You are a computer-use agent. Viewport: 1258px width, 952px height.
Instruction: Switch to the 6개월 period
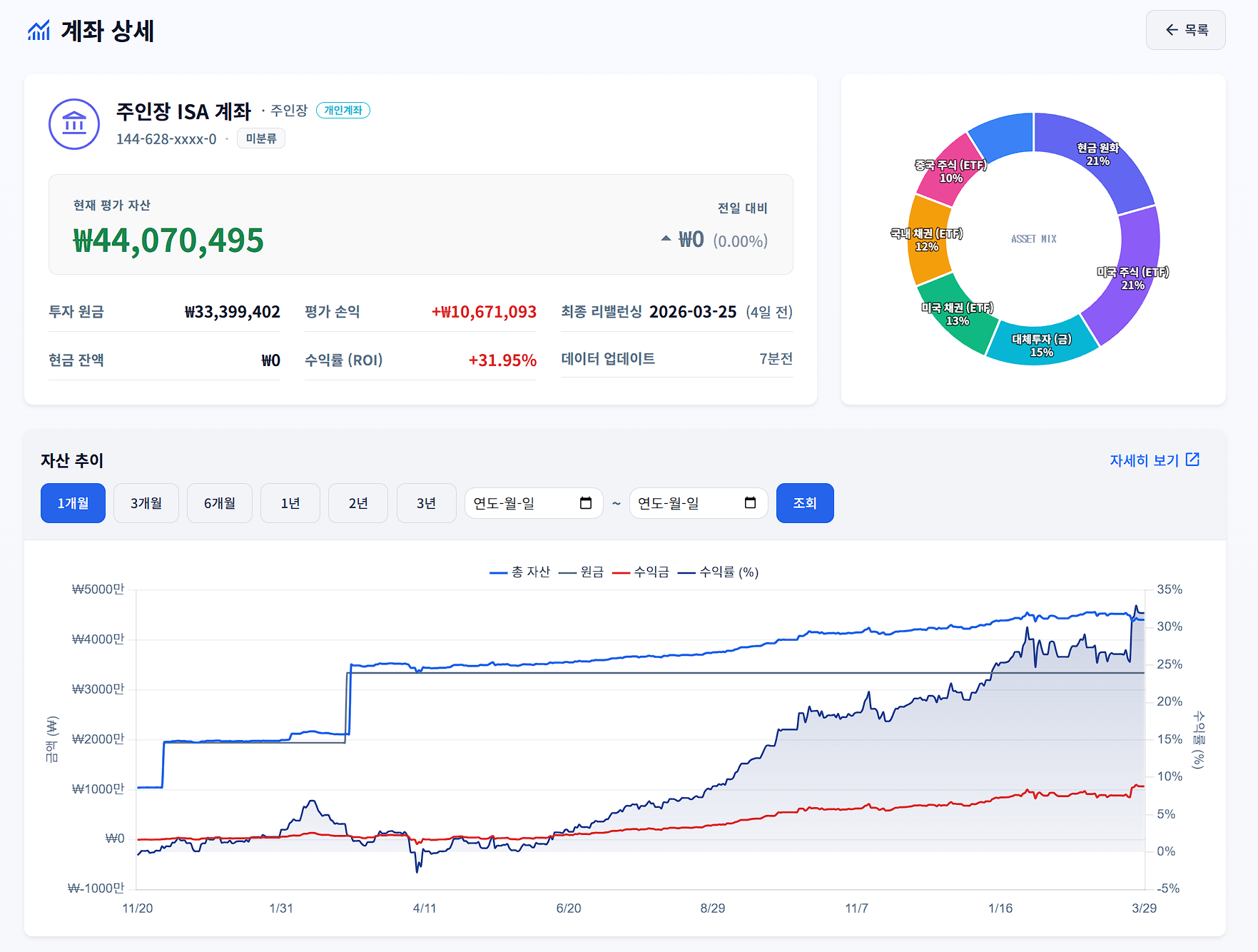click(x=220, y=503)
